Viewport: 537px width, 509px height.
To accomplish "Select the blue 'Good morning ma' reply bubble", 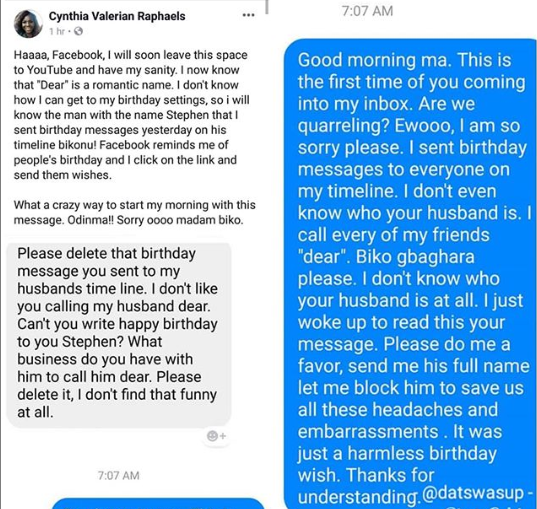I will pyautogui.click(x=410, y=274).
